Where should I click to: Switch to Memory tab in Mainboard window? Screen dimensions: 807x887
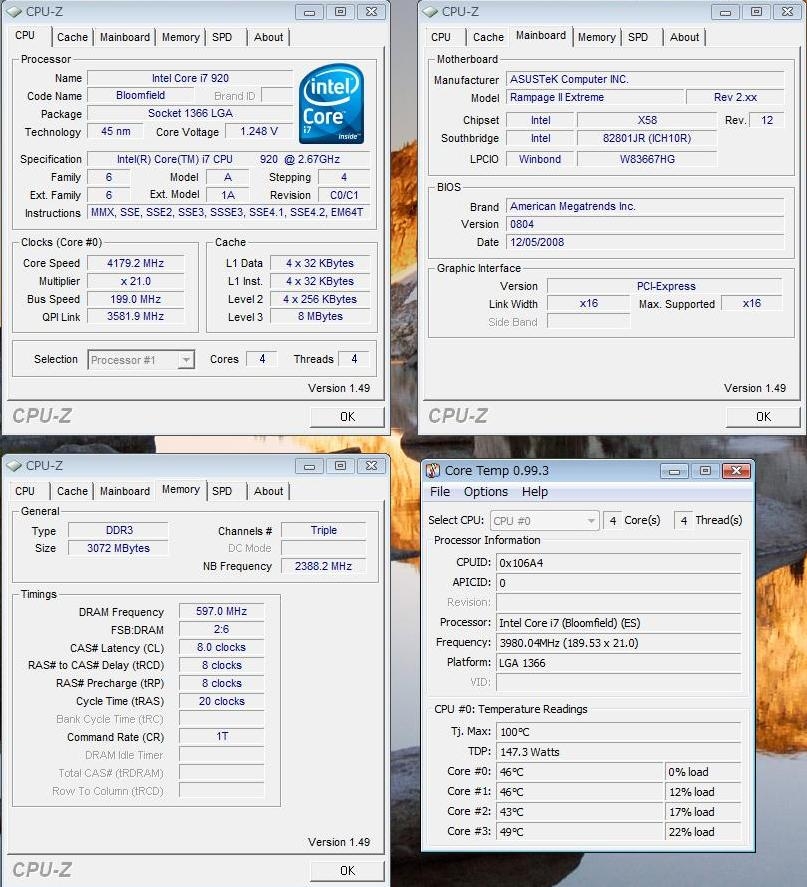click(597, 37)
